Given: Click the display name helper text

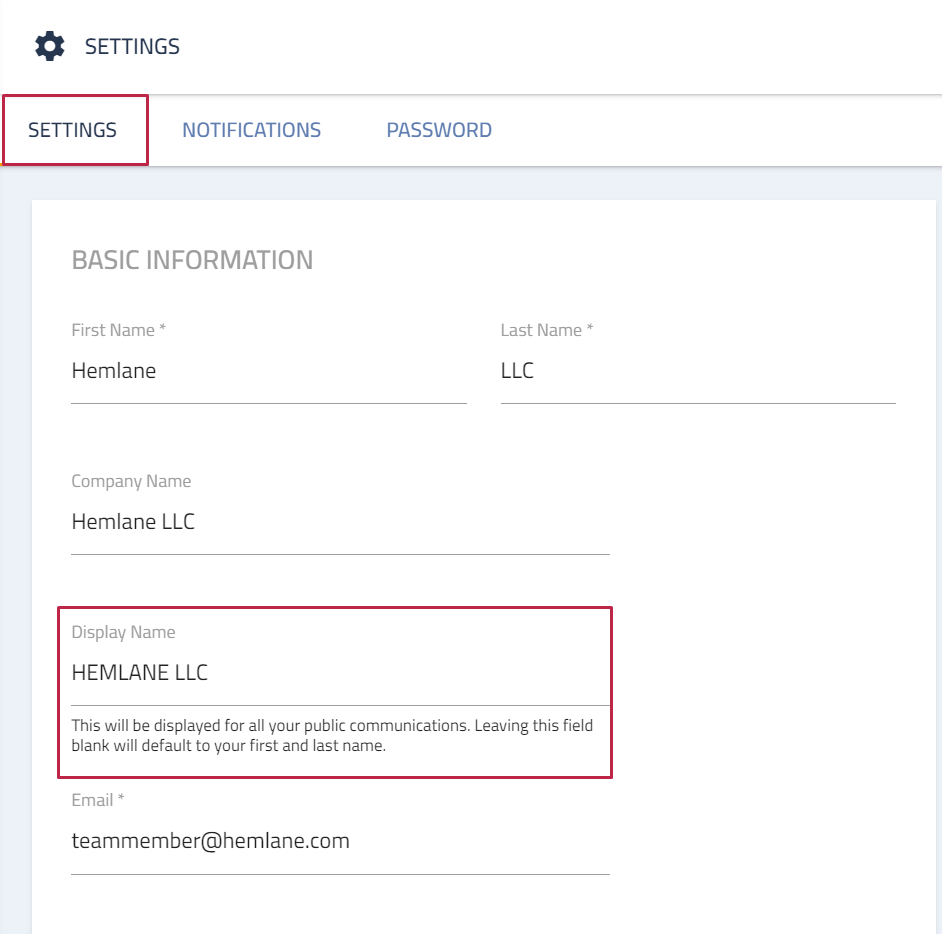Looking at the screenshot, I should tap(332, 735).
